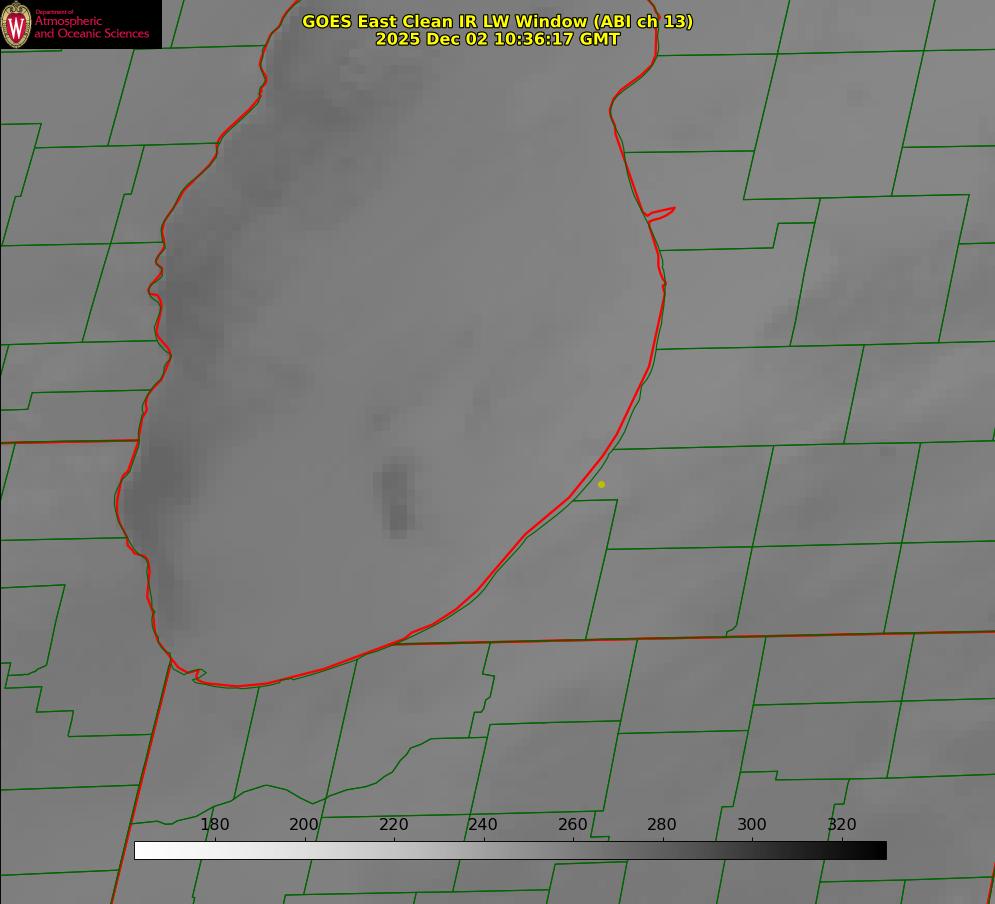Click the 240 tick label on the colorbar
Image resolution: width=995 pixels, height=904 pixels.
click(x=483, y=824)
